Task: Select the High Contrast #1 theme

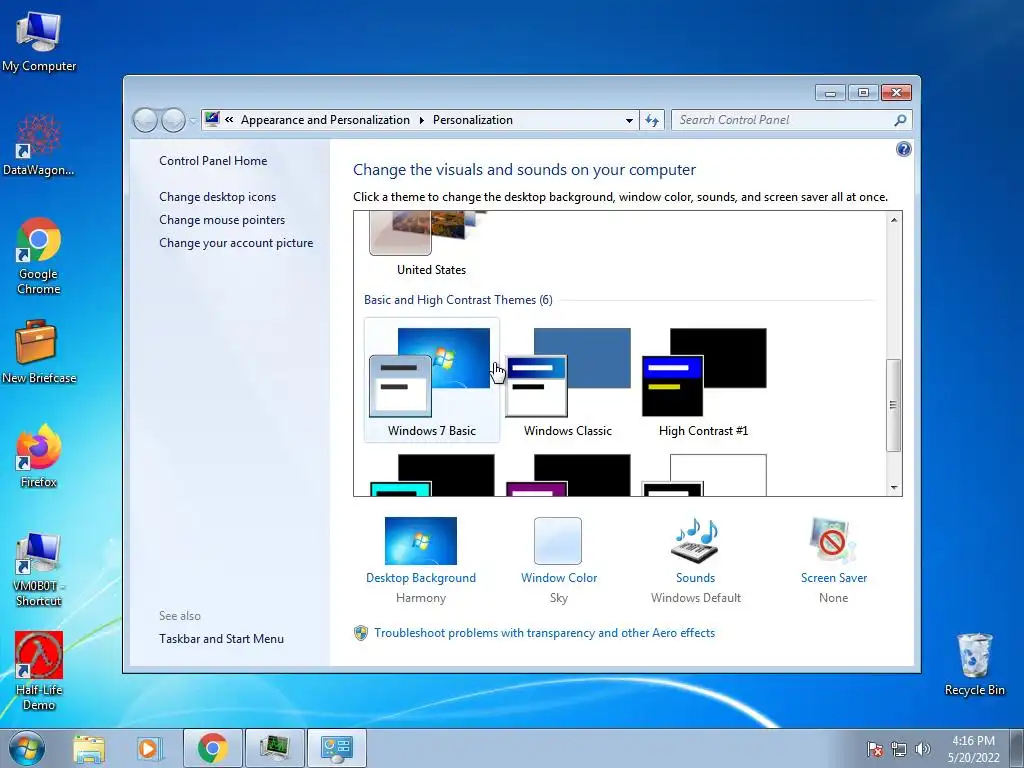Action: [x=703, y=380]
